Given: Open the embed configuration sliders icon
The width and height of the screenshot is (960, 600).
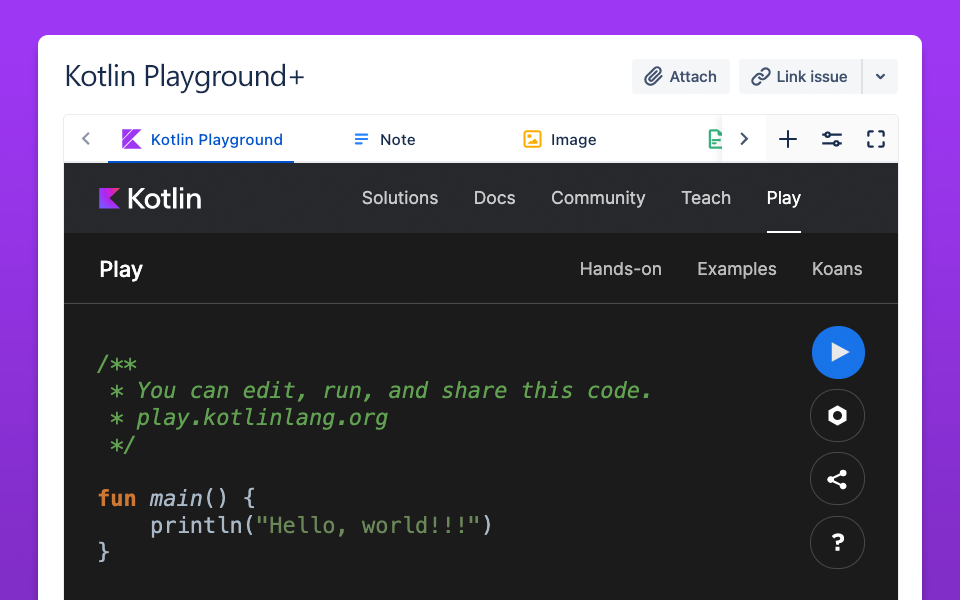Looking at the screenshot, I should point(831,139).
